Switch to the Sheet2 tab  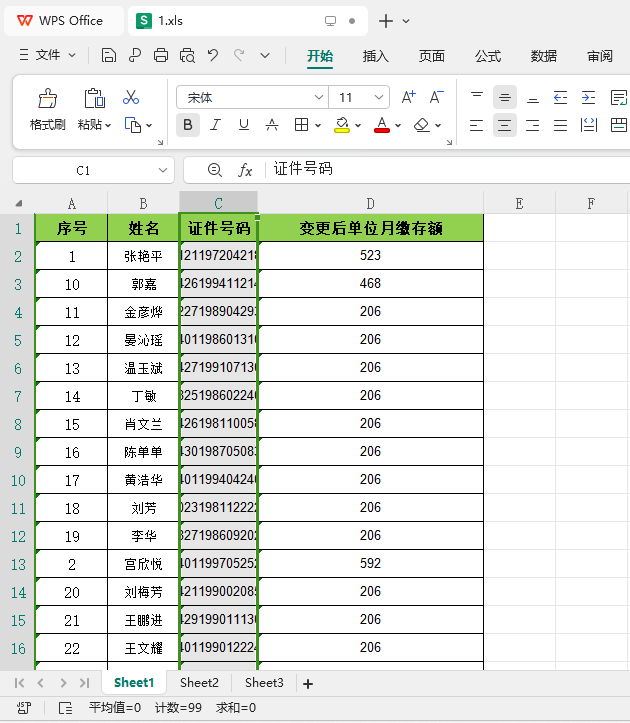tap(199, 682)
